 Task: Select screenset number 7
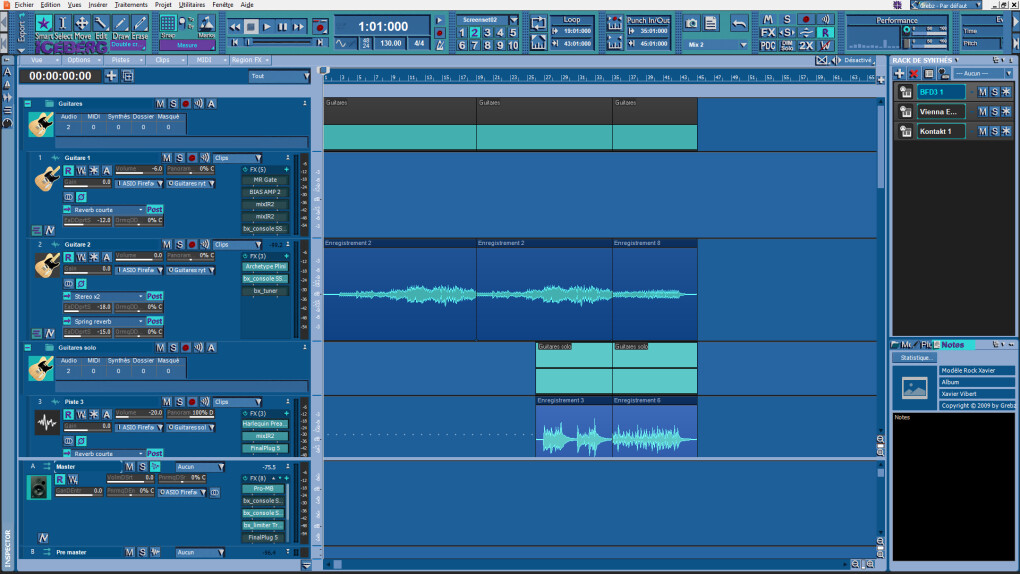click(x=475, y=46)
